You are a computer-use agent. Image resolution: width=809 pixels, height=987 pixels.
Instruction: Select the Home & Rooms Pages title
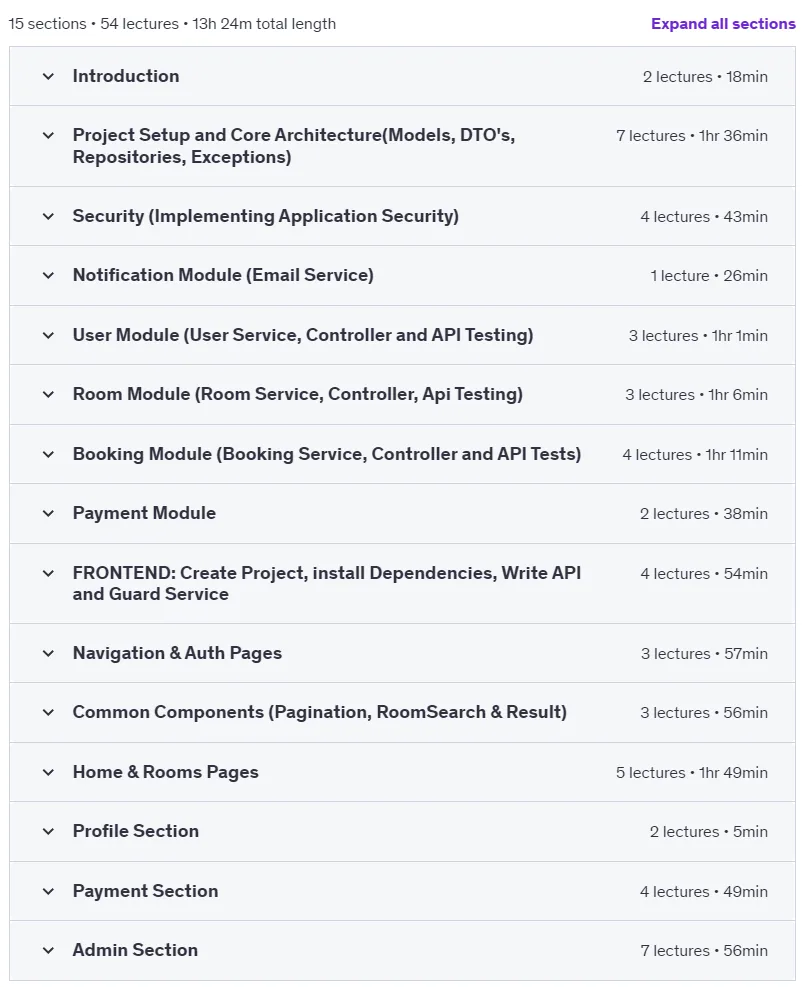[x=166, y=772]
